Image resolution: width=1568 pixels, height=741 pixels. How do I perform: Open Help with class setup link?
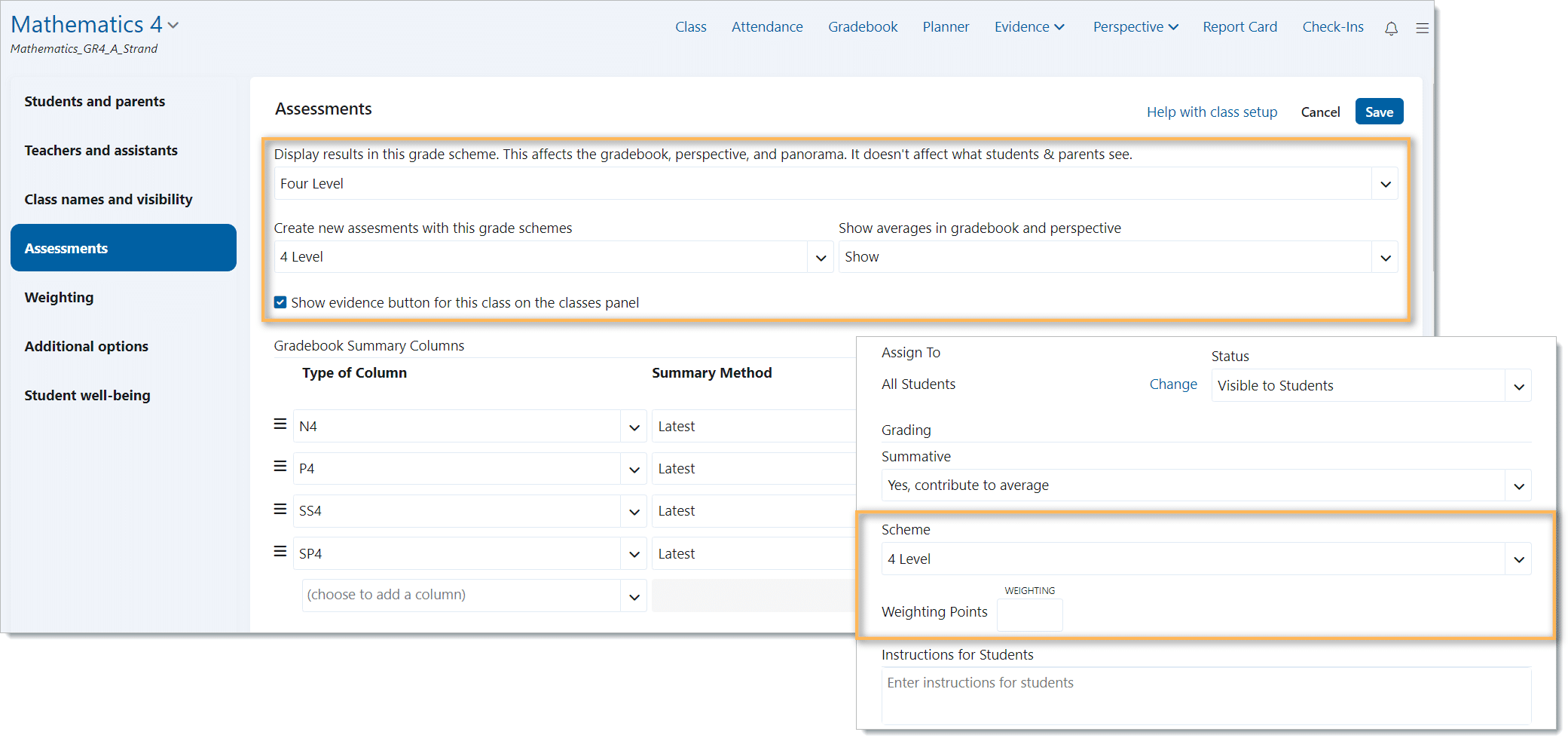[x=1211, y=112]
